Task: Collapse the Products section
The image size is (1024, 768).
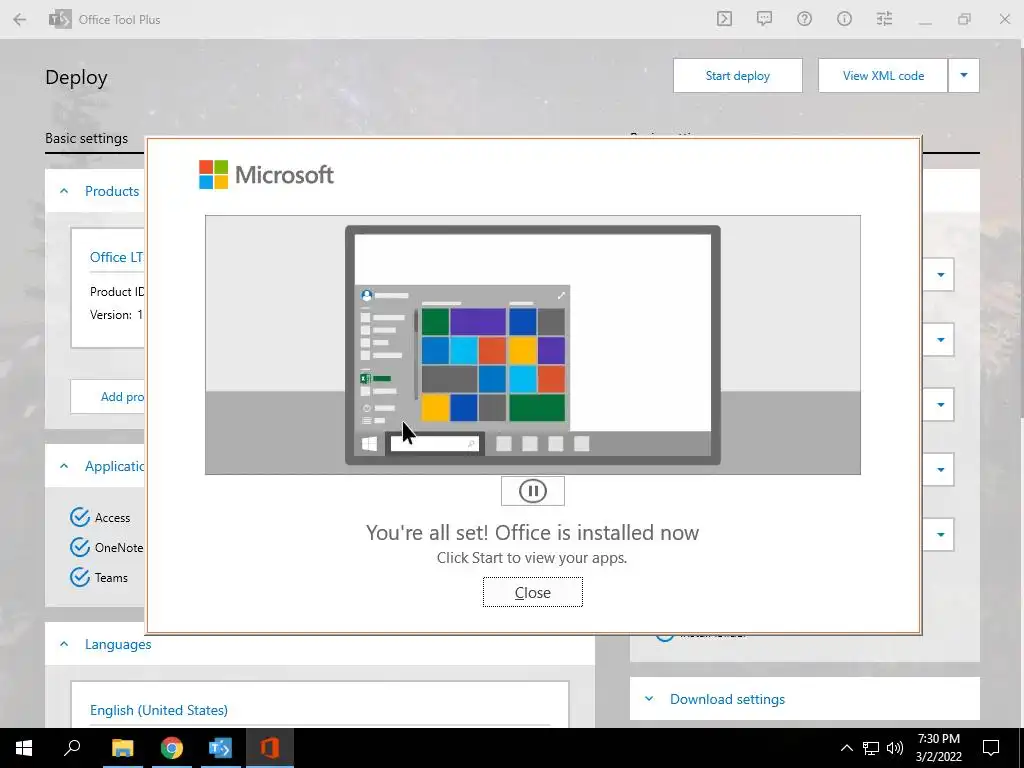Action: coord(64,191)
